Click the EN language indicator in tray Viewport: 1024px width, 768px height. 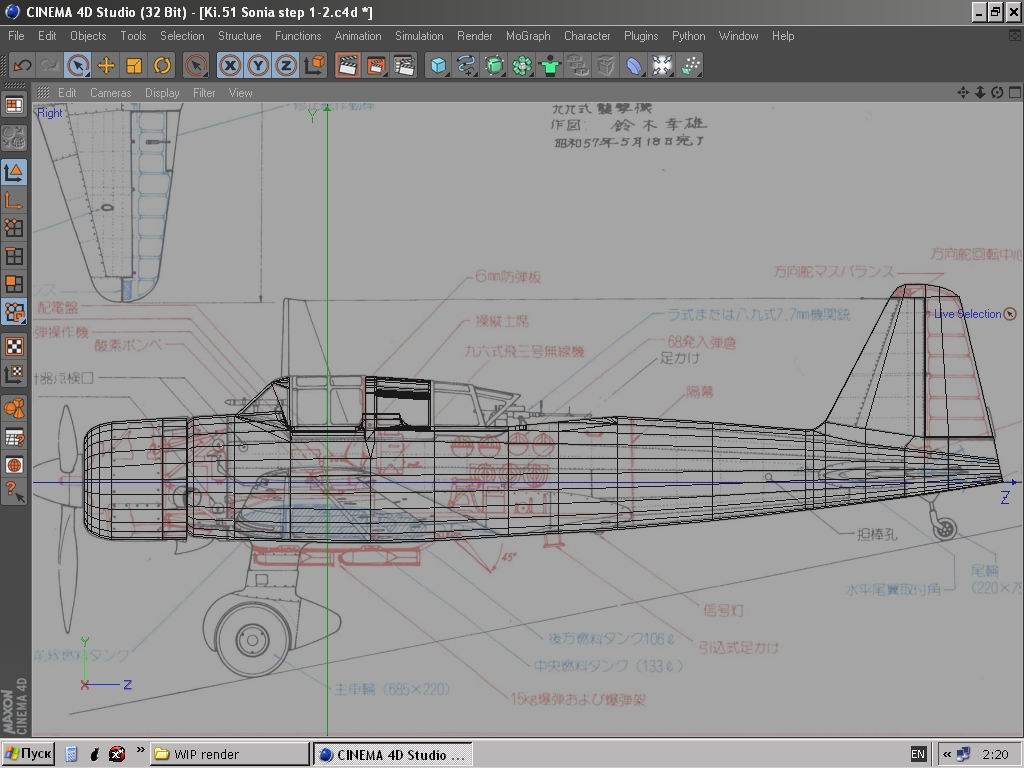(x=918, y=754)
